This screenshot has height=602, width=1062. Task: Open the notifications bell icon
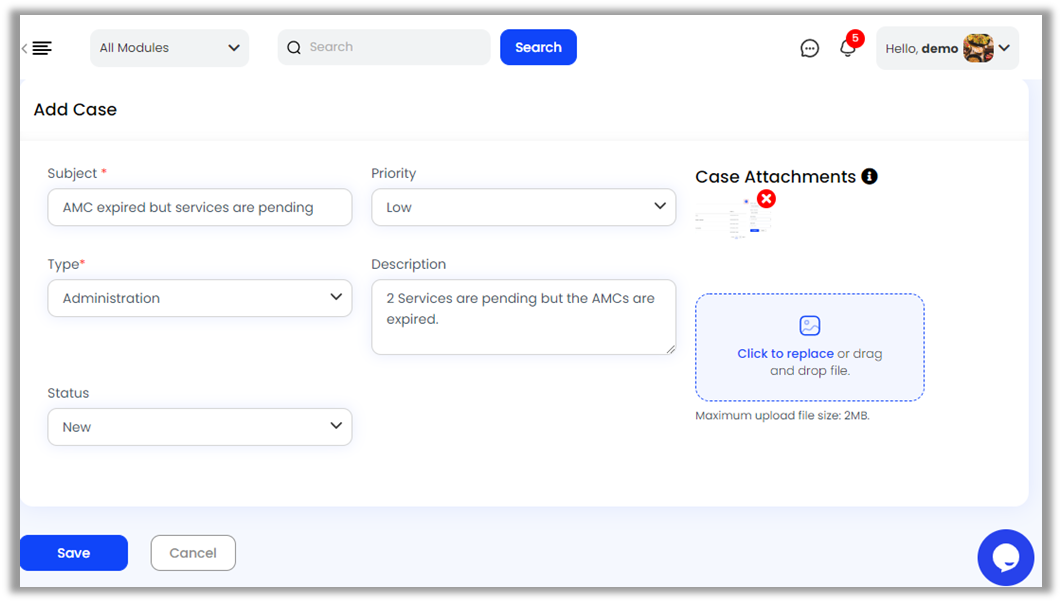coord(848,48)
